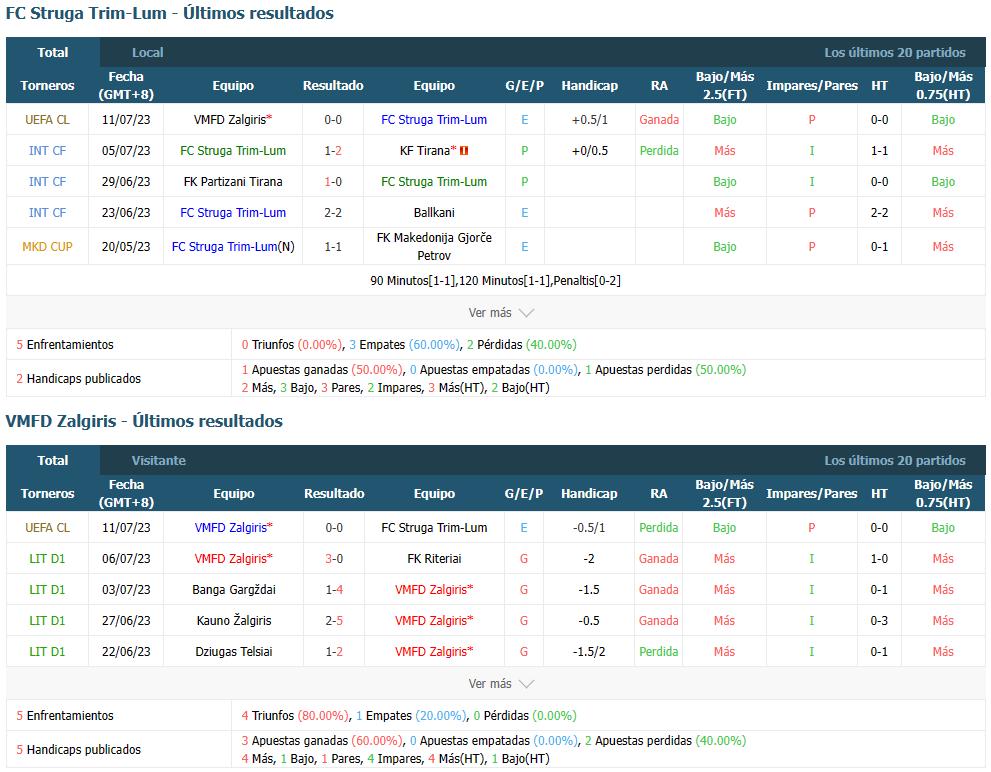Click the -2 handicap in FK Riteriai row
Screen dimensions: 991x772
click(589, 558)
